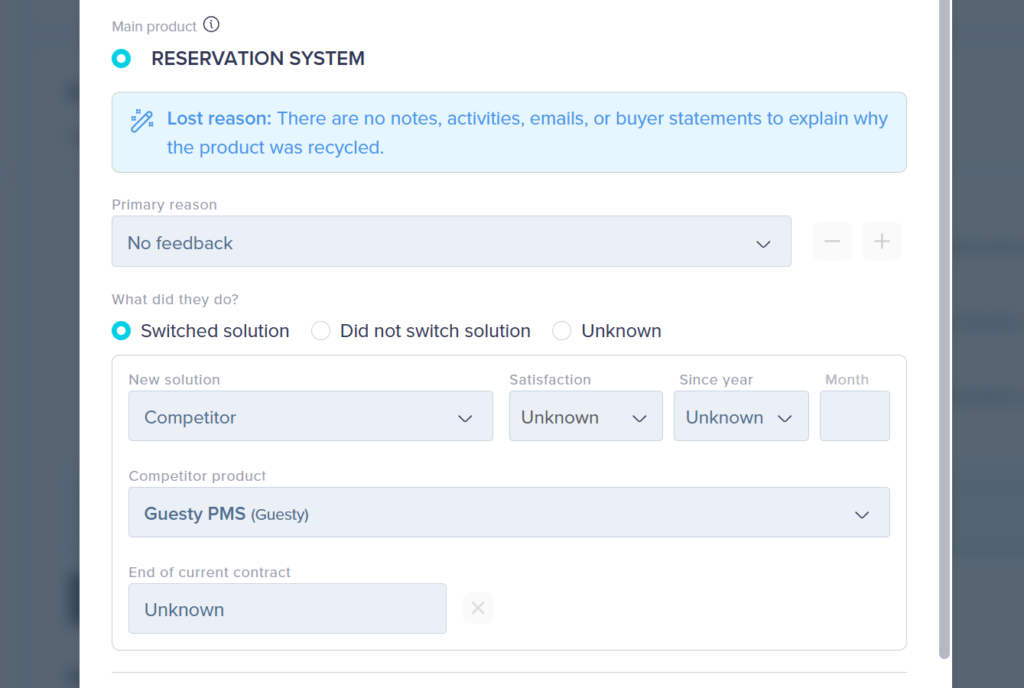Click the 'What did they do?' label
Image resolution: width=1024 pixels, height=688 pixels.
[x=175, y=299]
